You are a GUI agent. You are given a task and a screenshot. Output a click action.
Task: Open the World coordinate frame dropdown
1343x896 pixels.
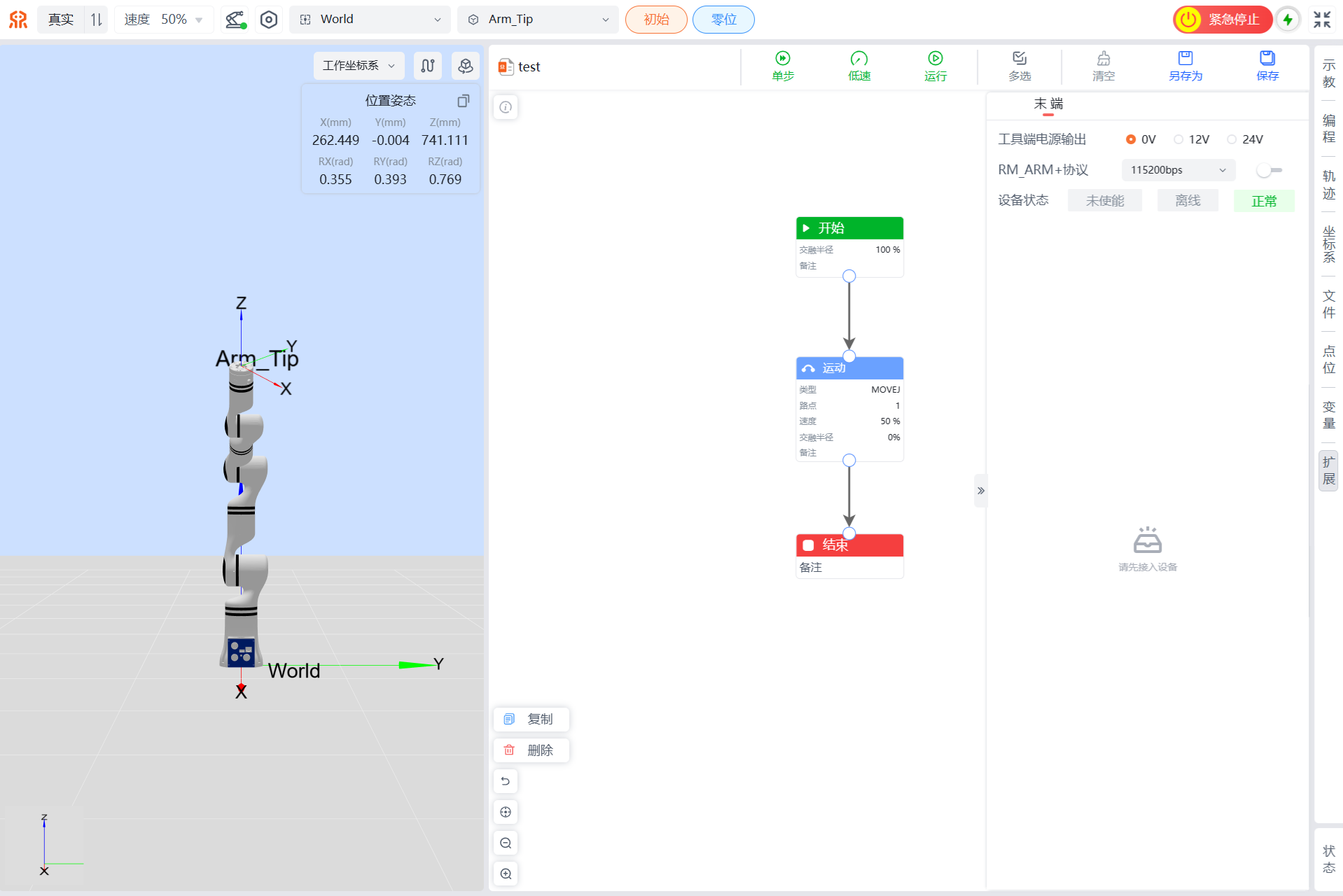[x=371, y=20]
